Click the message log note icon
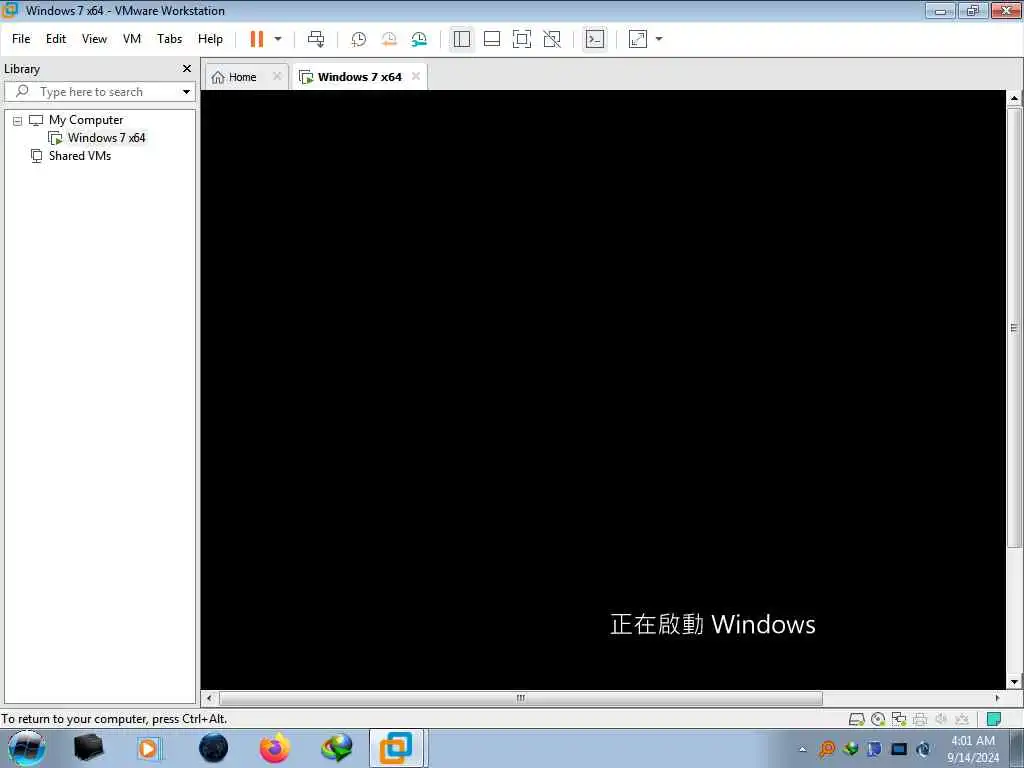 (994, 720)
